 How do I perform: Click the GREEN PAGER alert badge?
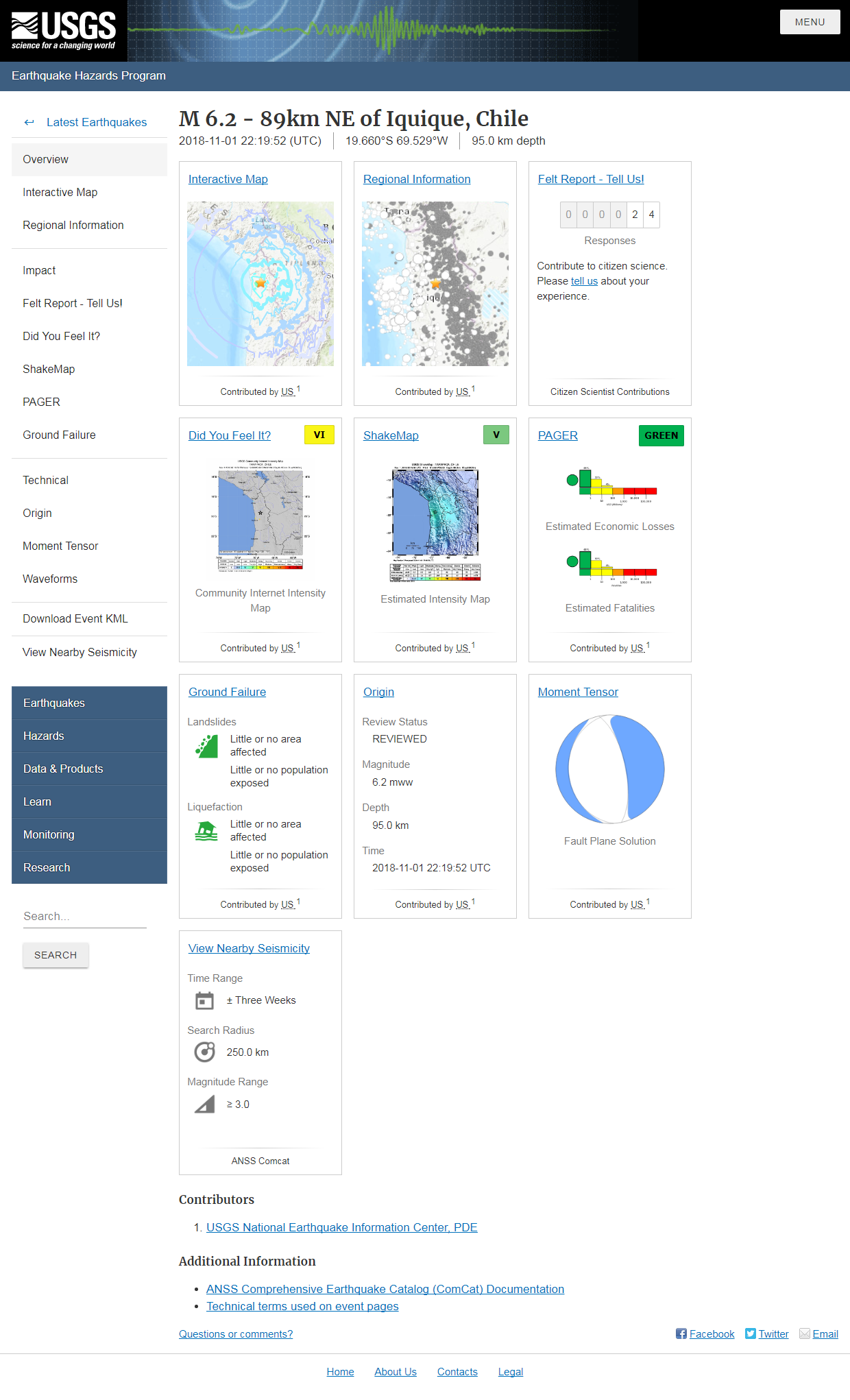661,435
